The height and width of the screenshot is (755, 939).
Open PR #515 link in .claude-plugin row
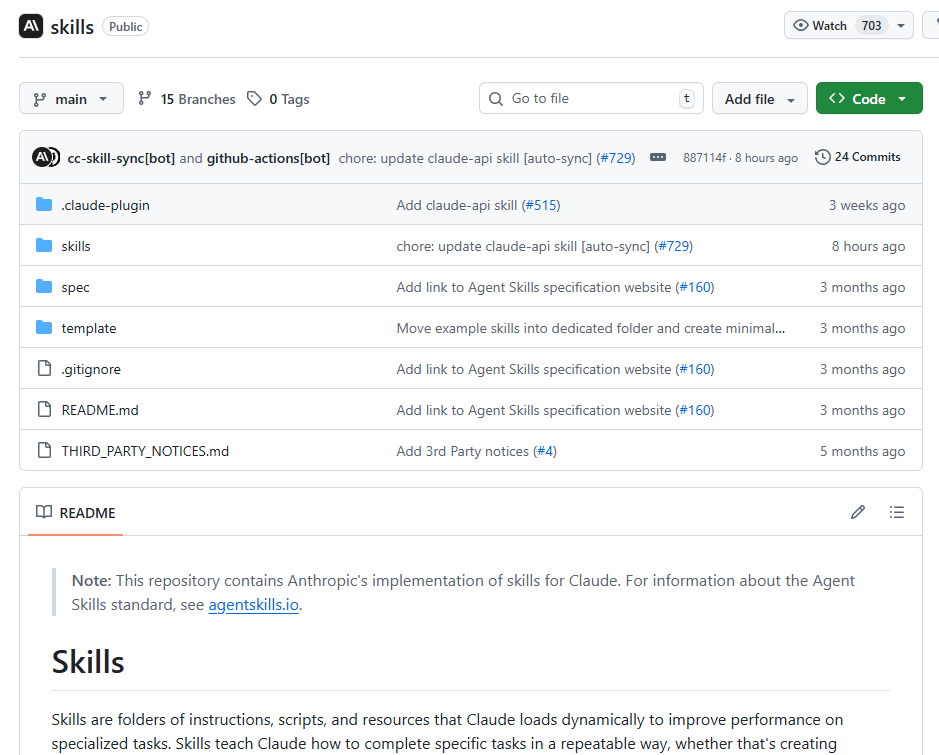(541, 205)
